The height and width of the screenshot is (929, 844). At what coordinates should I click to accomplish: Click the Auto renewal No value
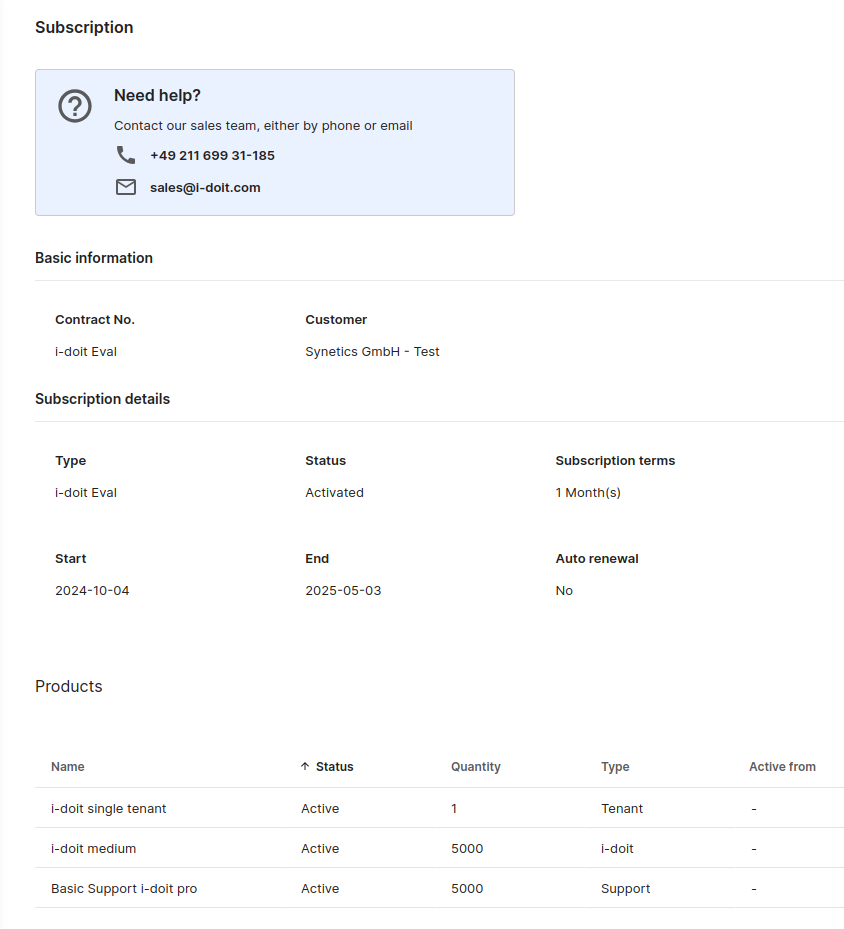point(564,591)
